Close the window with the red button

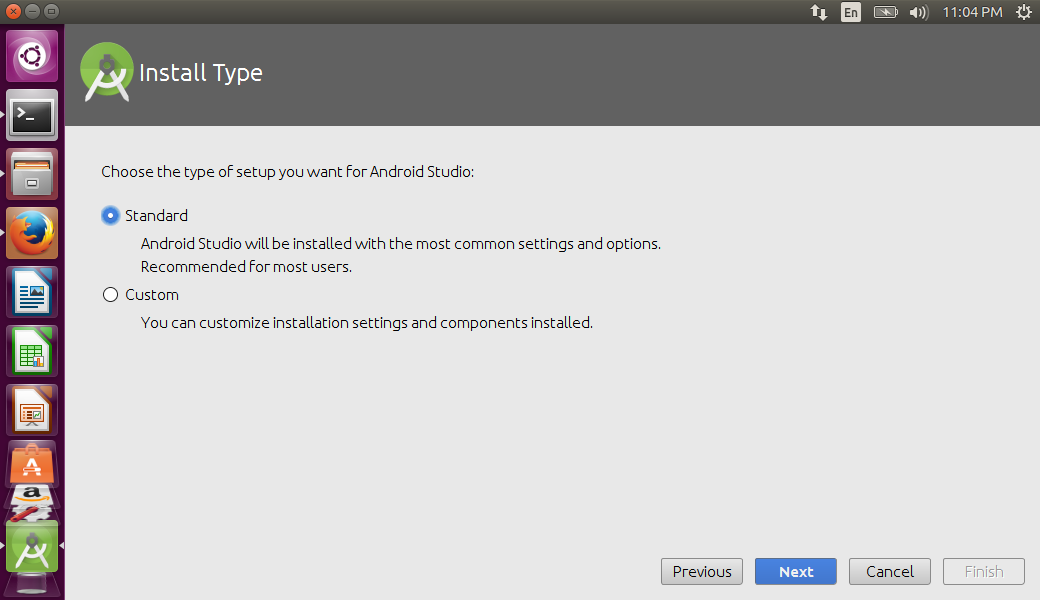[13, 11]
